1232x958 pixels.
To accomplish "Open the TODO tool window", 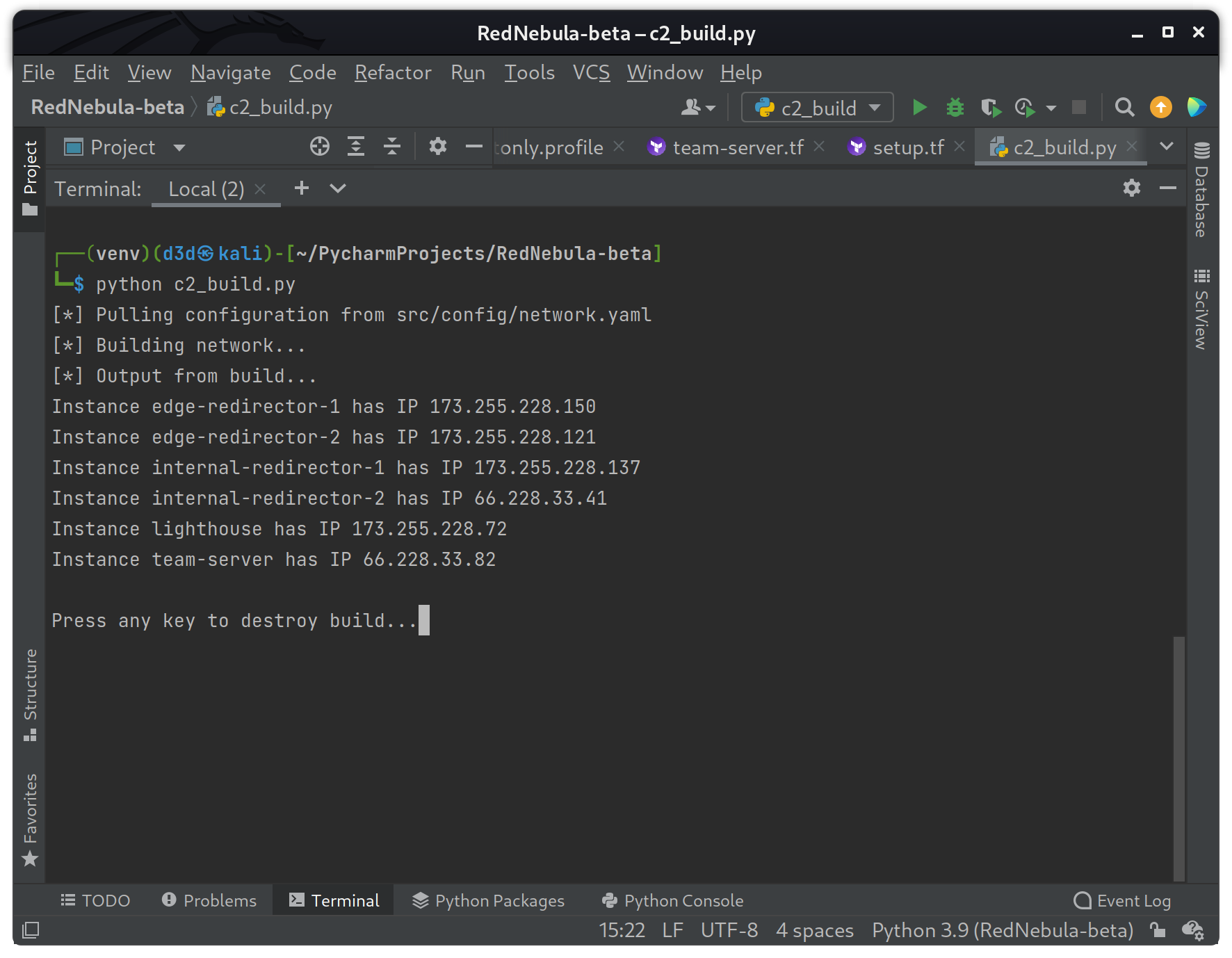I will [x=95, y=900].
